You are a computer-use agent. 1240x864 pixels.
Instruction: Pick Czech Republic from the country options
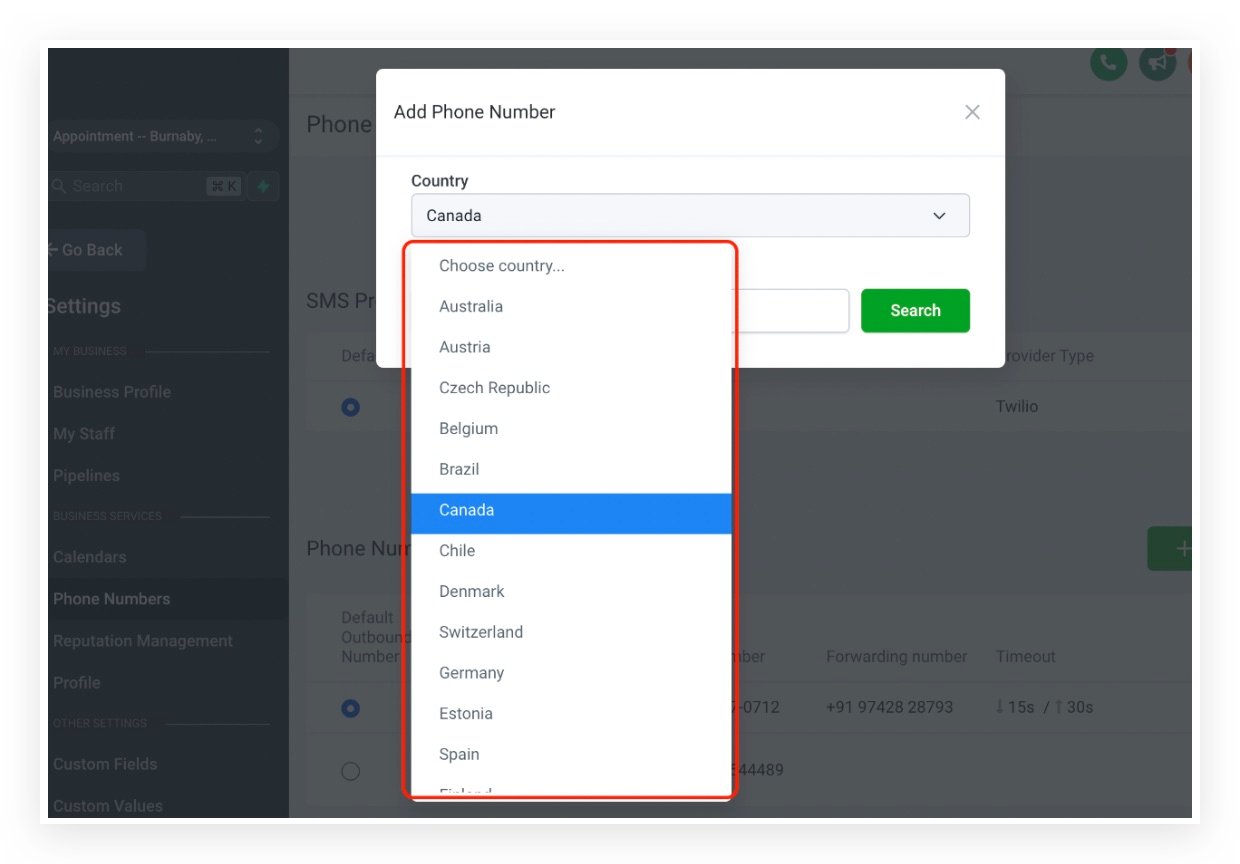[494, 388]
